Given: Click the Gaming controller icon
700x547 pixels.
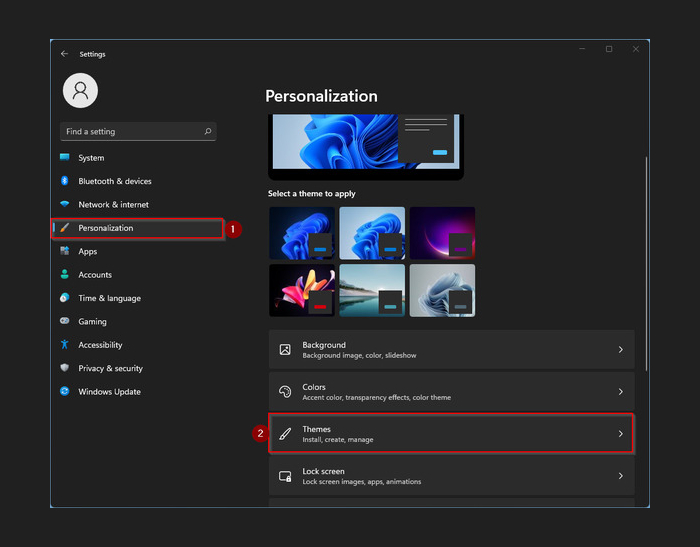Looking at the screenshot, I should (65, 321).
